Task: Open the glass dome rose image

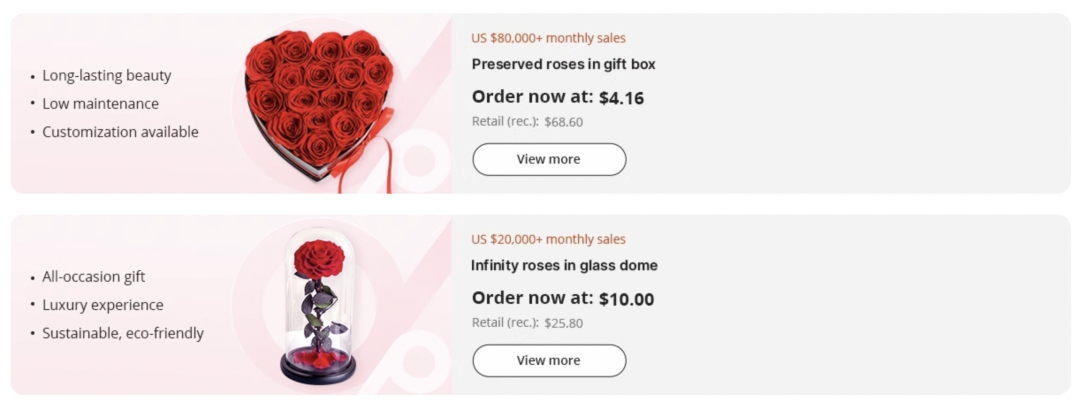Action: coord(318,300)
